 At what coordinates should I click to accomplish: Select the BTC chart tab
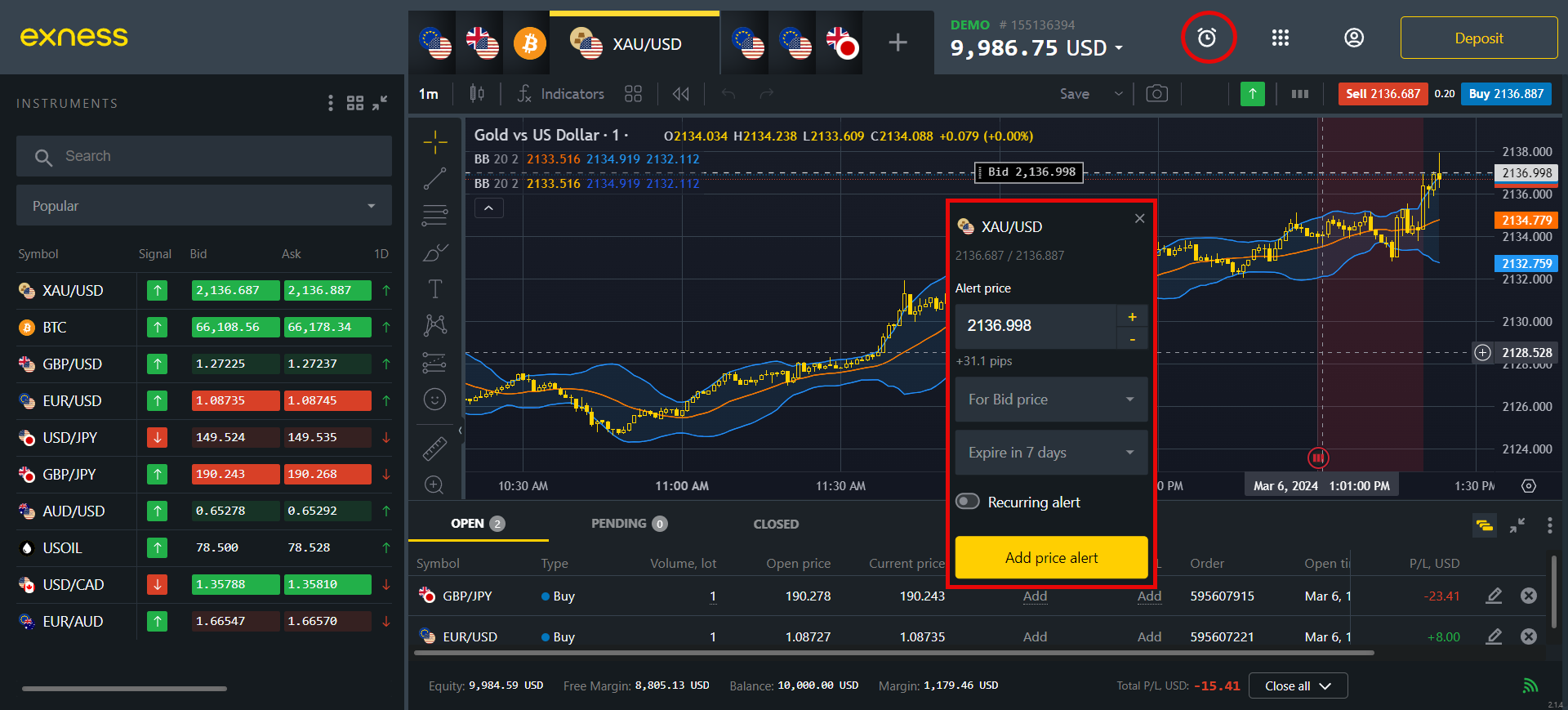529,42
